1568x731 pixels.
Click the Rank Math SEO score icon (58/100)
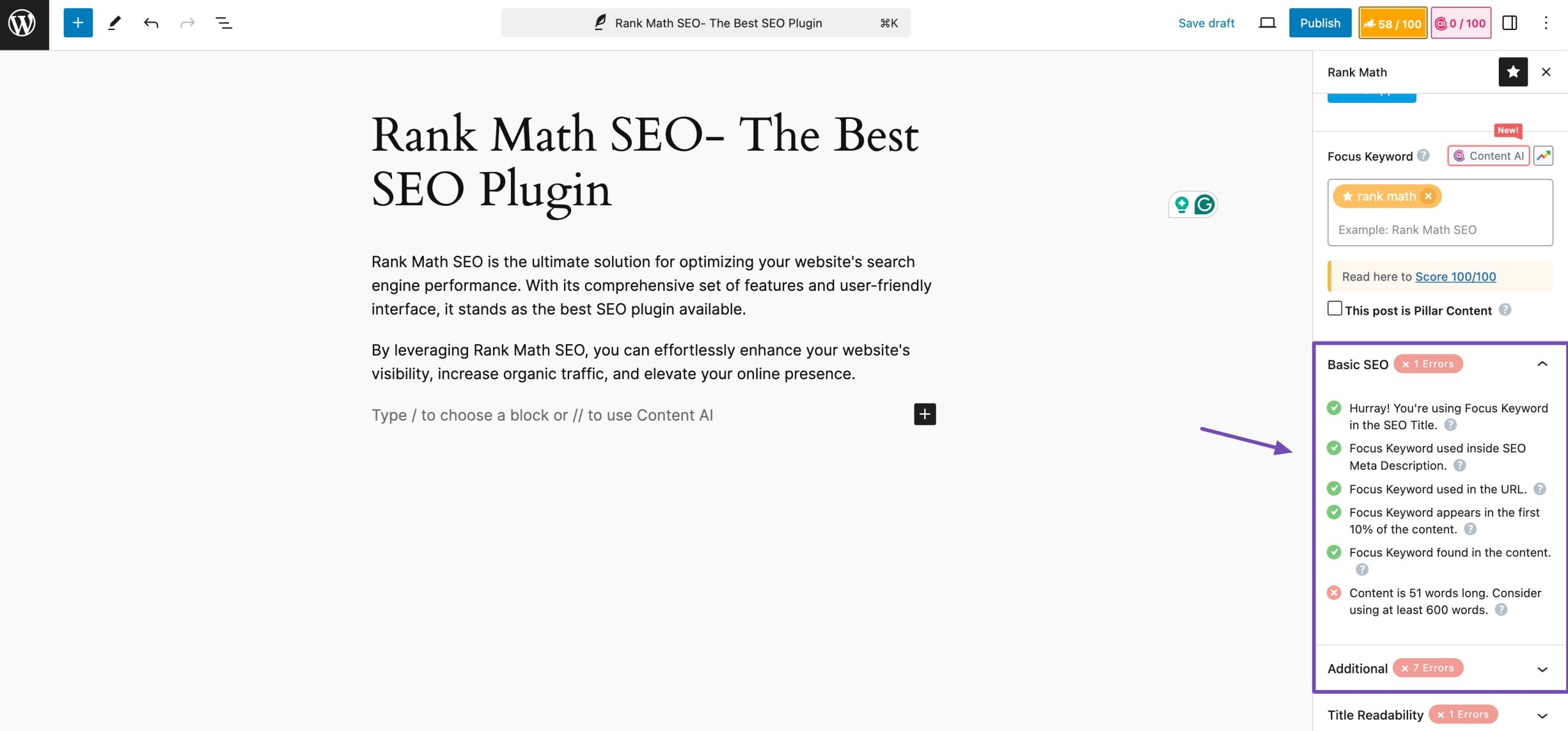point(1391,22)
